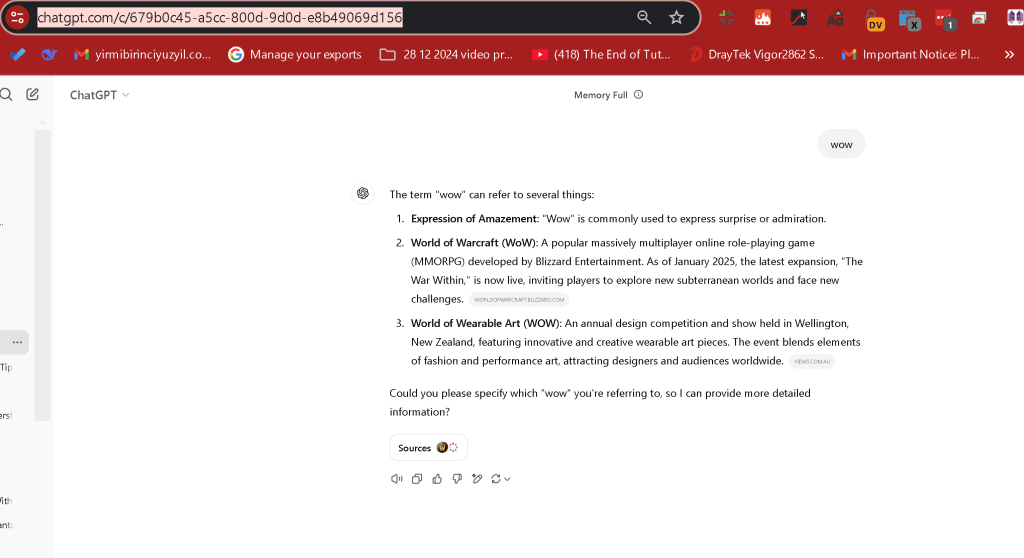Open the 28 12 2024 video bookmark folder
1024x558 pixels.
click(447, 55)
